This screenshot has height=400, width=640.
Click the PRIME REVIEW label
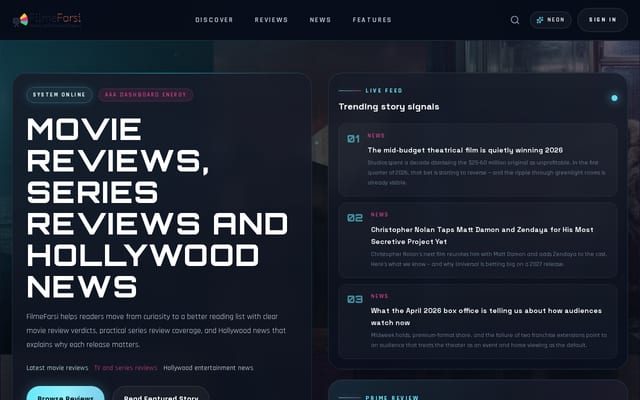(x=392, y=397)
